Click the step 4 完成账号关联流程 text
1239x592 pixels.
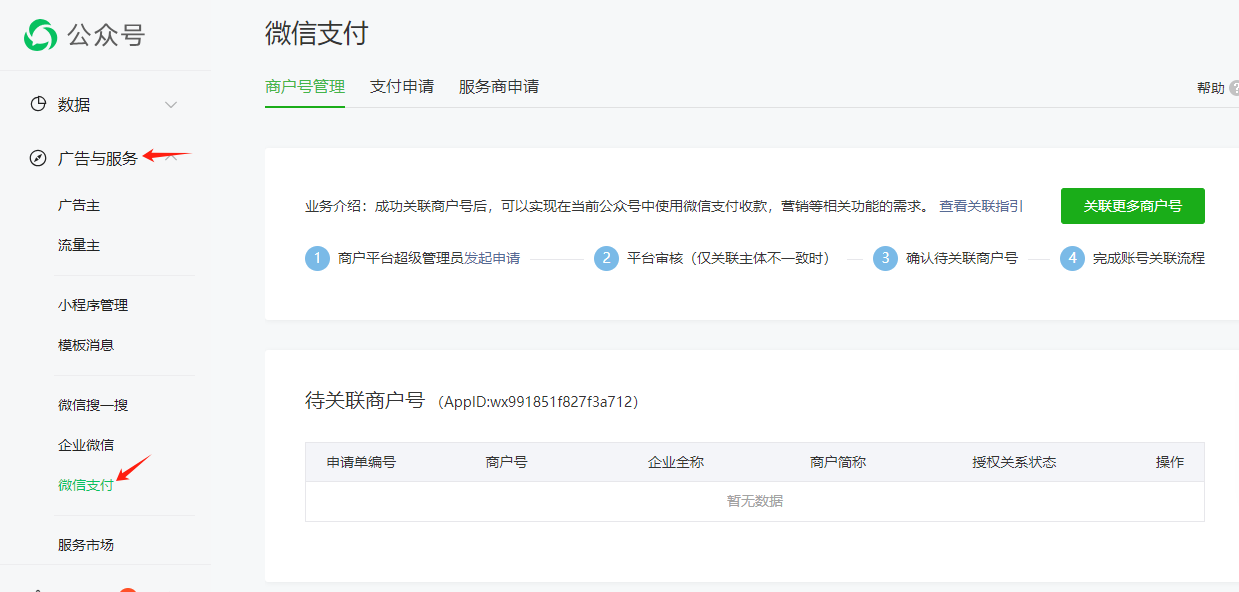point(1149,258)
